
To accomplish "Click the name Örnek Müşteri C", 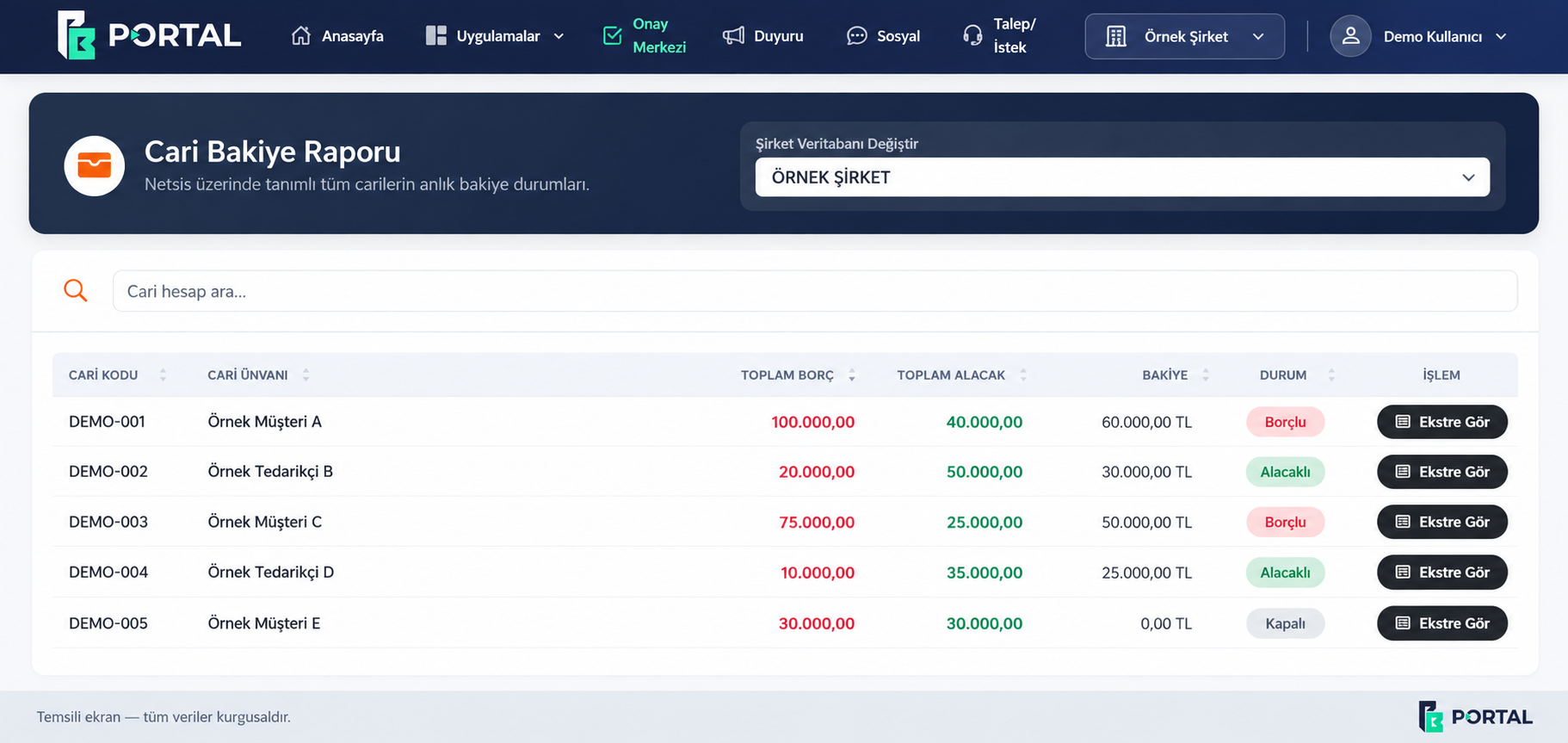I will point(264,522).
